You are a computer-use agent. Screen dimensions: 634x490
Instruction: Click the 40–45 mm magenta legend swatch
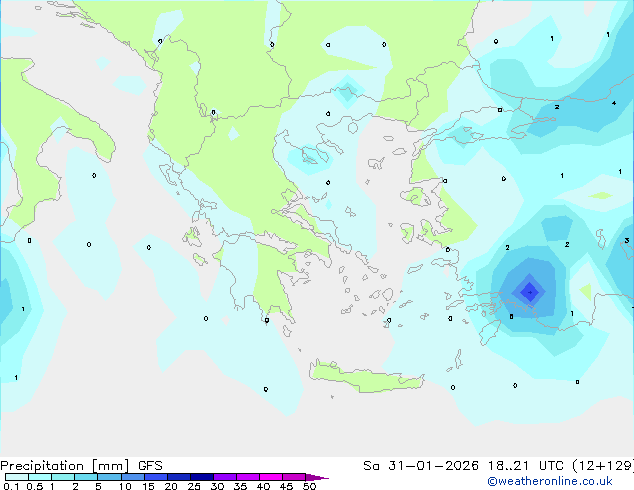click(x=271, y=477)
